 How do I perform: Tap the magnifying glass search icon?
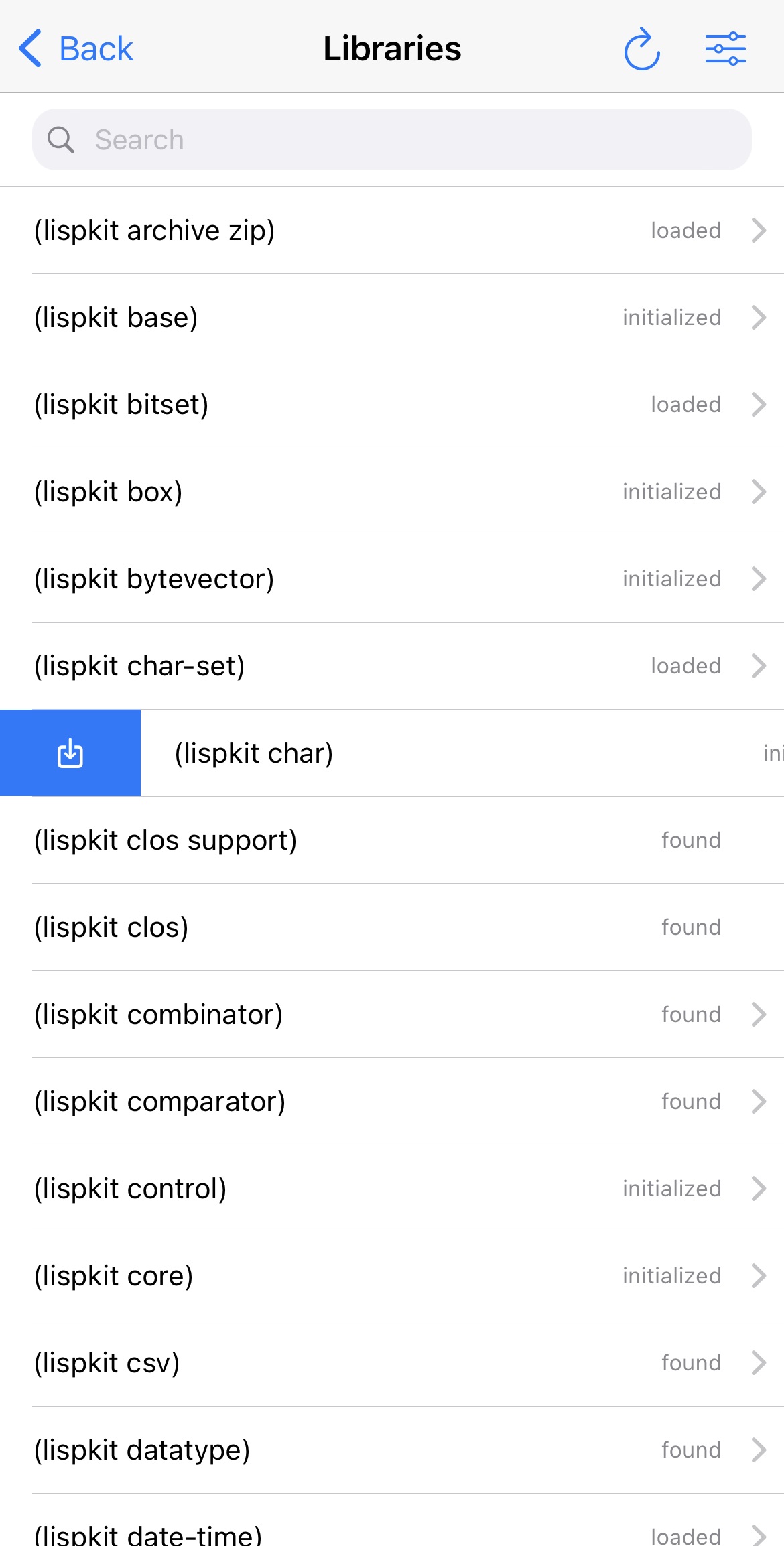click(x=60, y=140)
